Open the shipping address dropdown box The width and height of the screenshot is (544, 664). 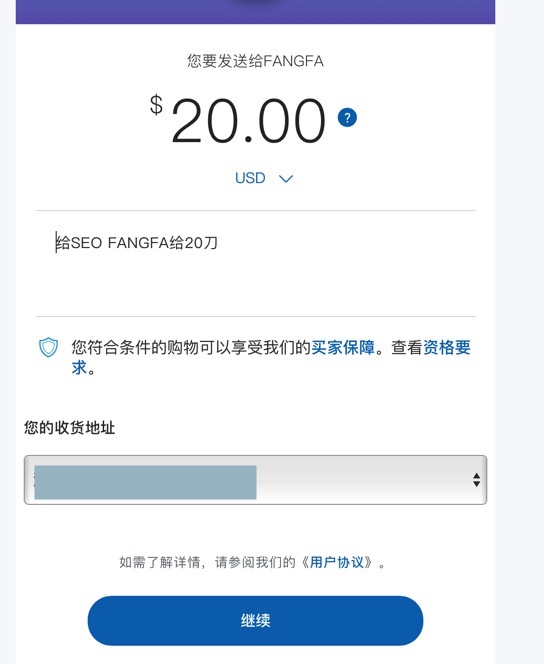click(255, 480)
